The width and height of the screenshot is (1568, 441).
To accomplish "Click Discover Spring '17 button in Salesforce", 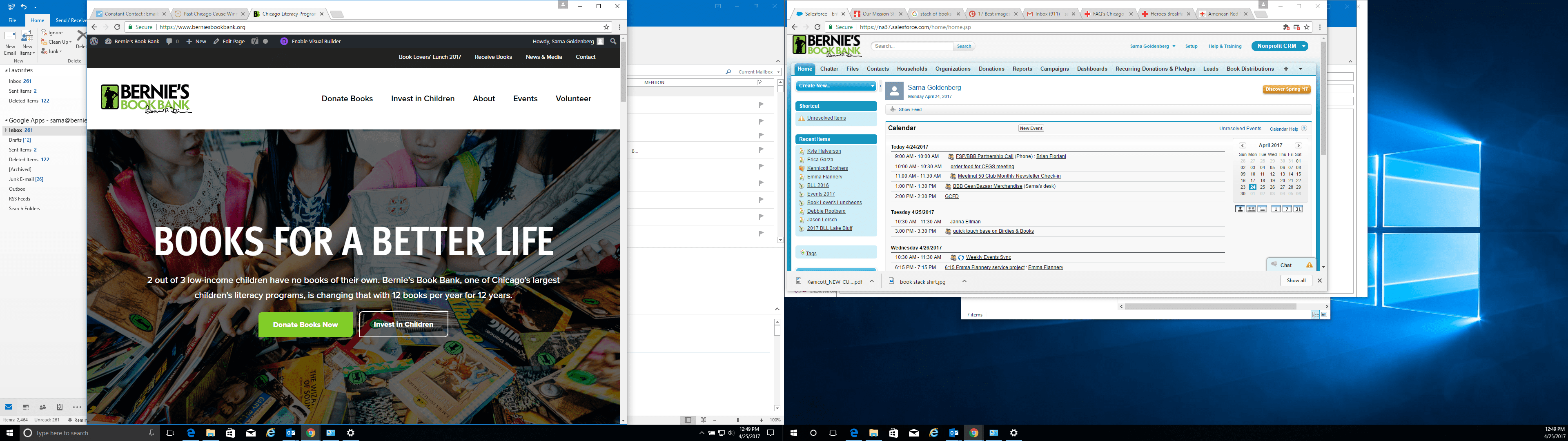I will 1286,89.
